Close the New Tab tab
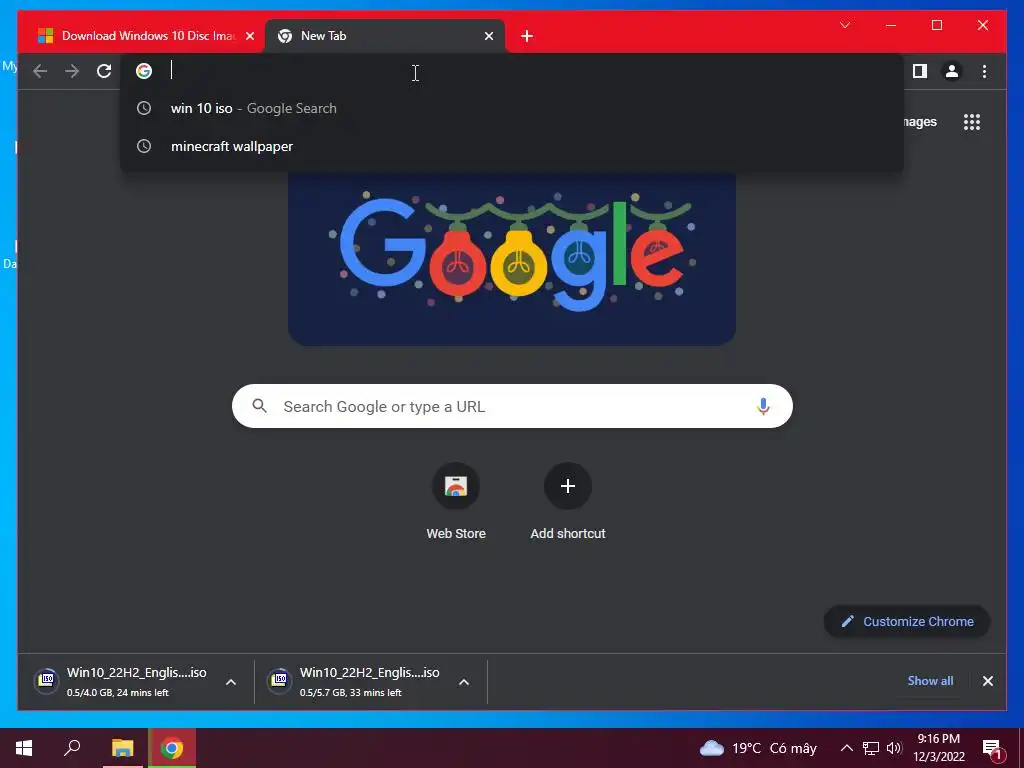The width and height of the screenshot is (1024, 768). (488, 36)
